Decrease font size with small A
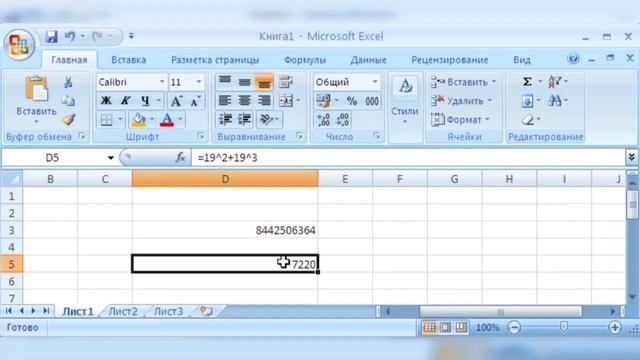 (195, 101)
